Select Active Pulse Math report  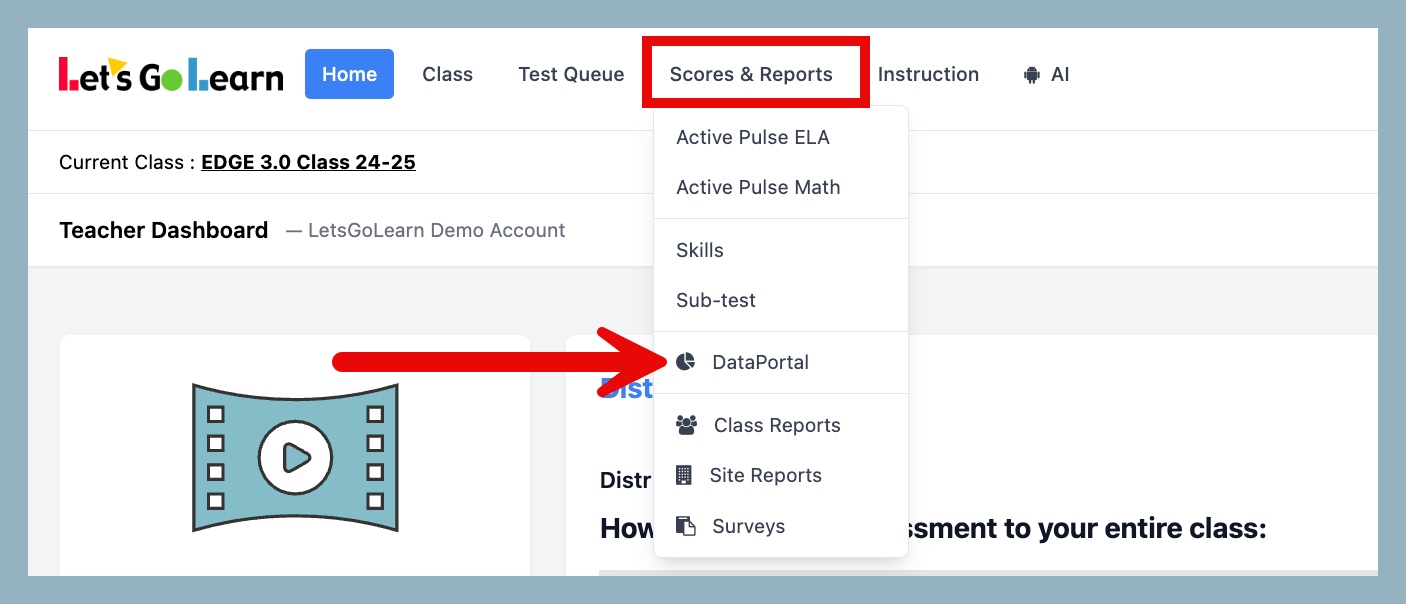758,187
